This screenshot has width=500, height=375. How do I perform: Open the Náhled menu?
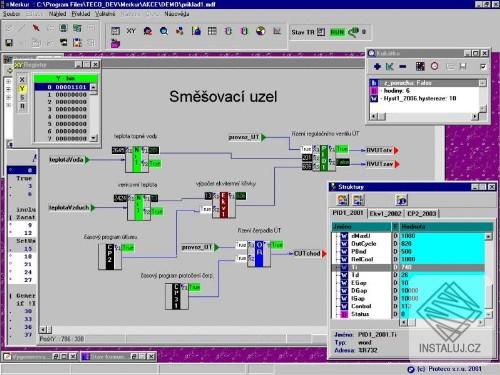pos(57,14)
